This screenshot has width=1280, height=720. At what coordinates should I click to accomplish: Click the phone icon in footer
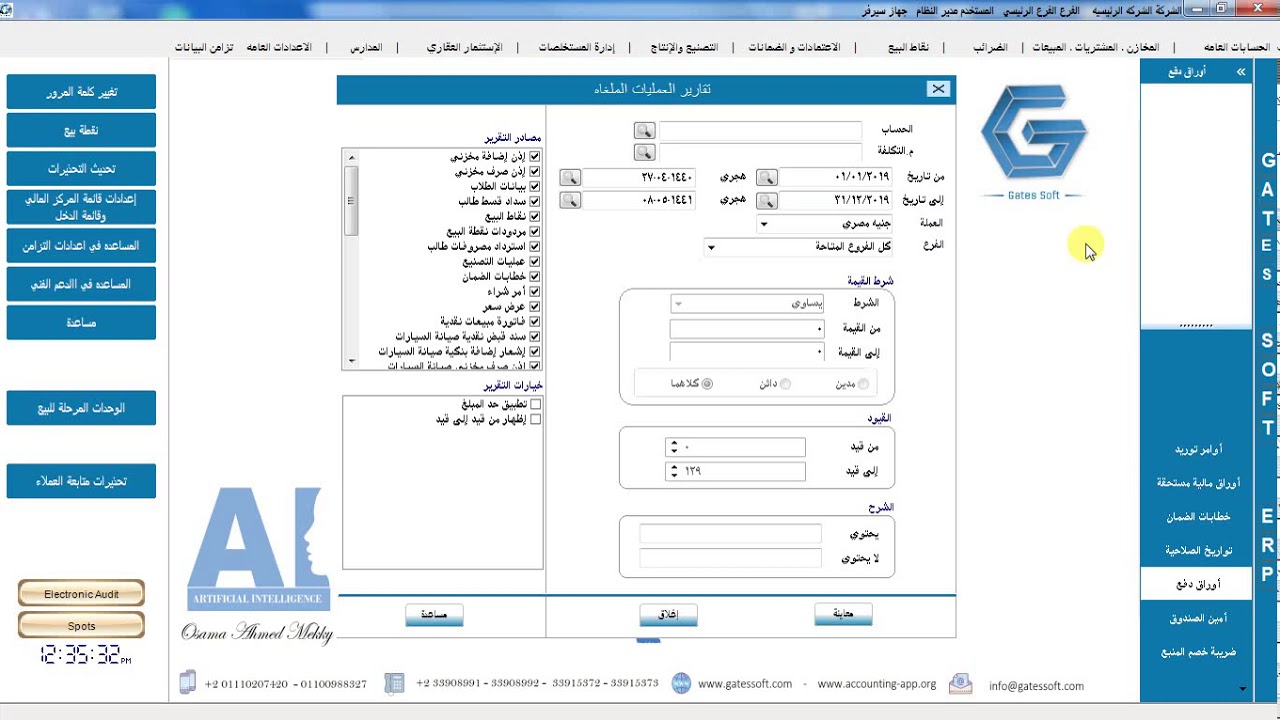click(187, 683)
